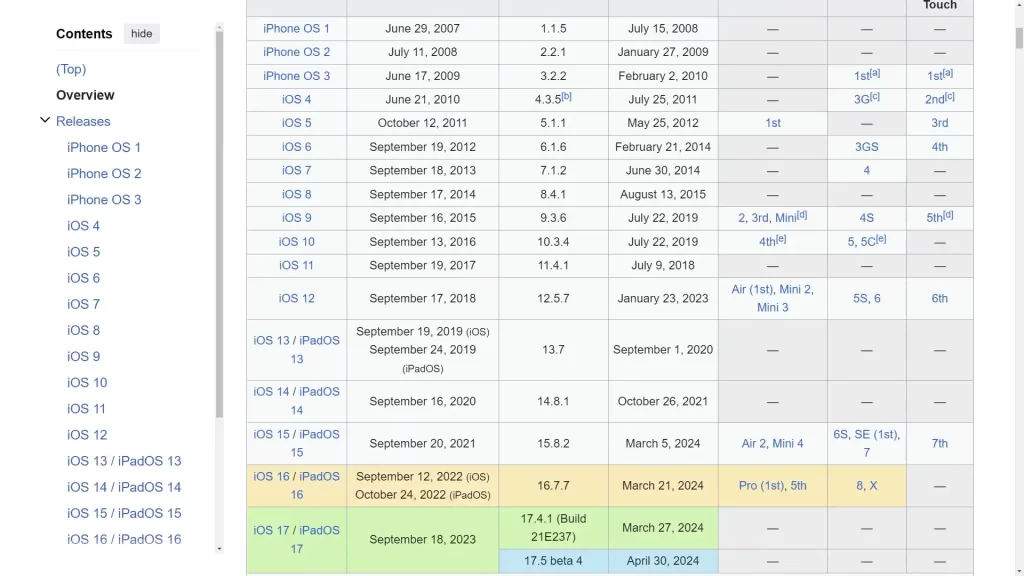Open footnote [b] next to version 4.3.5
This screenshot has width=1024, height=576.
click(x=568, y=95)
